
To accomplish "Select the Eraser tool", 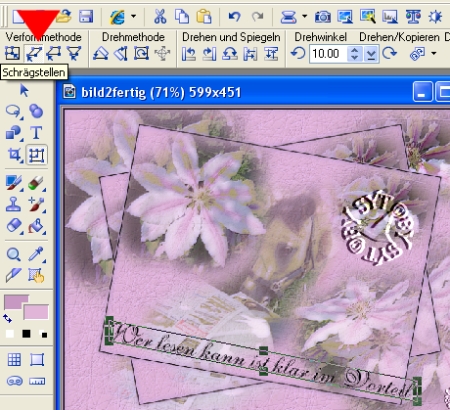I will click(x=14, y=226).
